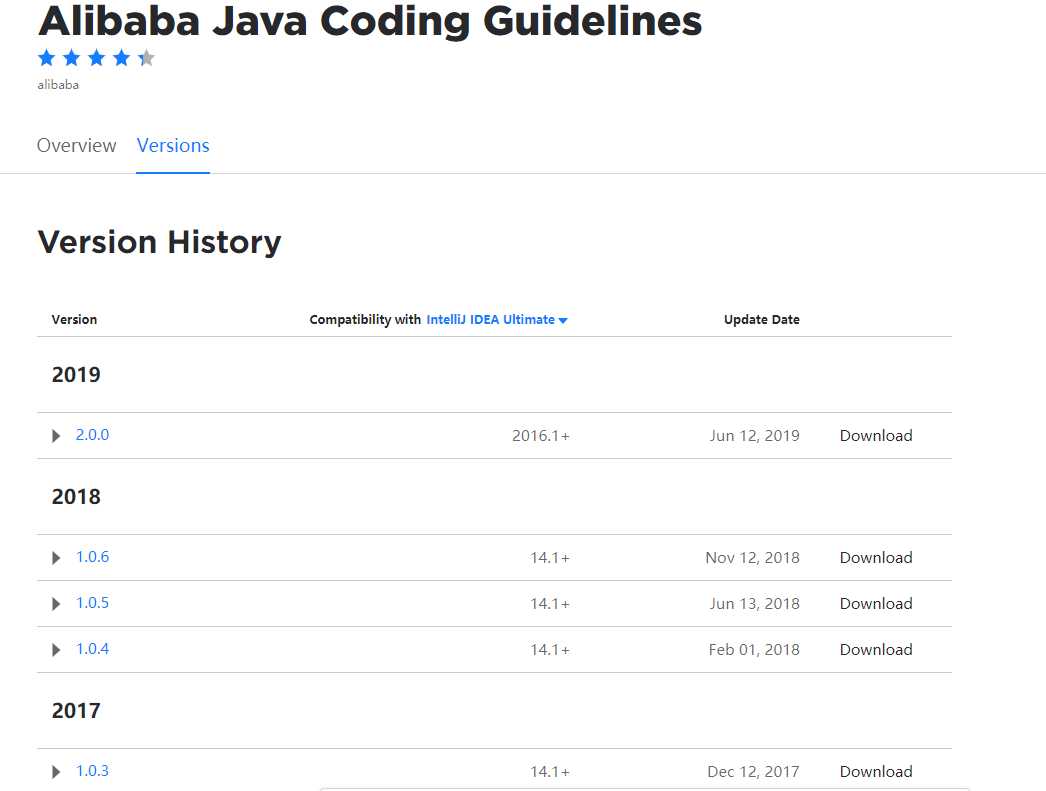Expand version 1.0.3 details arrow
This screenshot has height=791, width=1046.
(56, 772)
